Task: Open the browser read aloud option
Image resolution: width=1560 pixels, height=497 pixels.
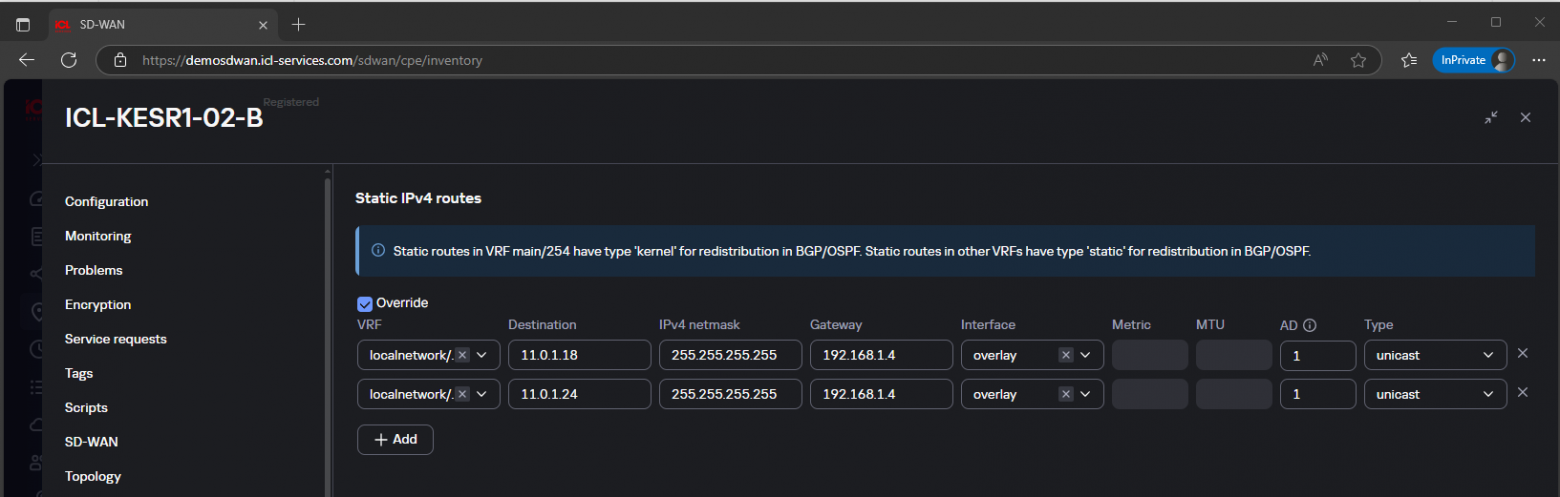Action: click(1320, 60)
